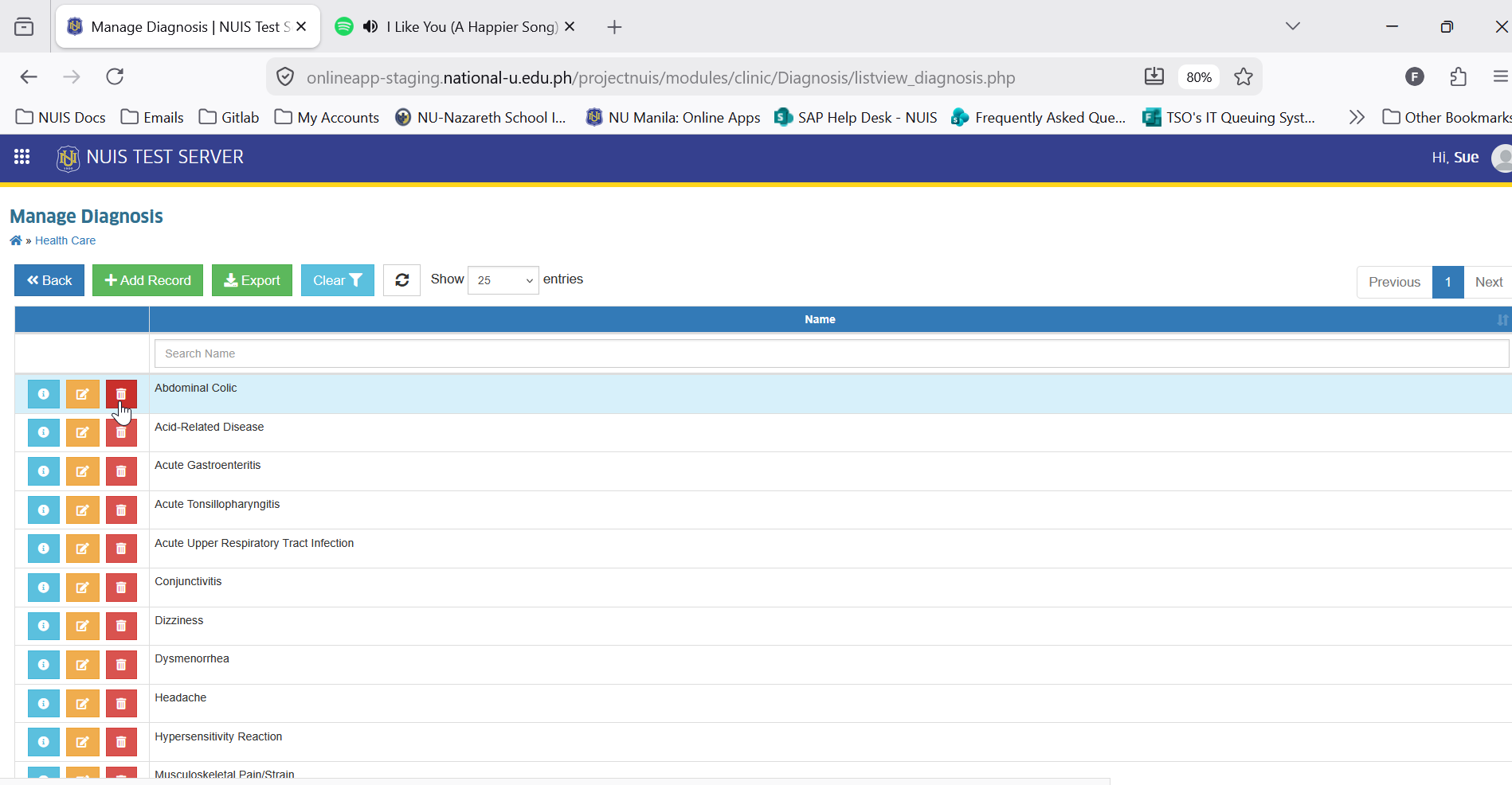Bookmark this page with the star icon
Viewport: 1512px width, 785px height.
1243,77
